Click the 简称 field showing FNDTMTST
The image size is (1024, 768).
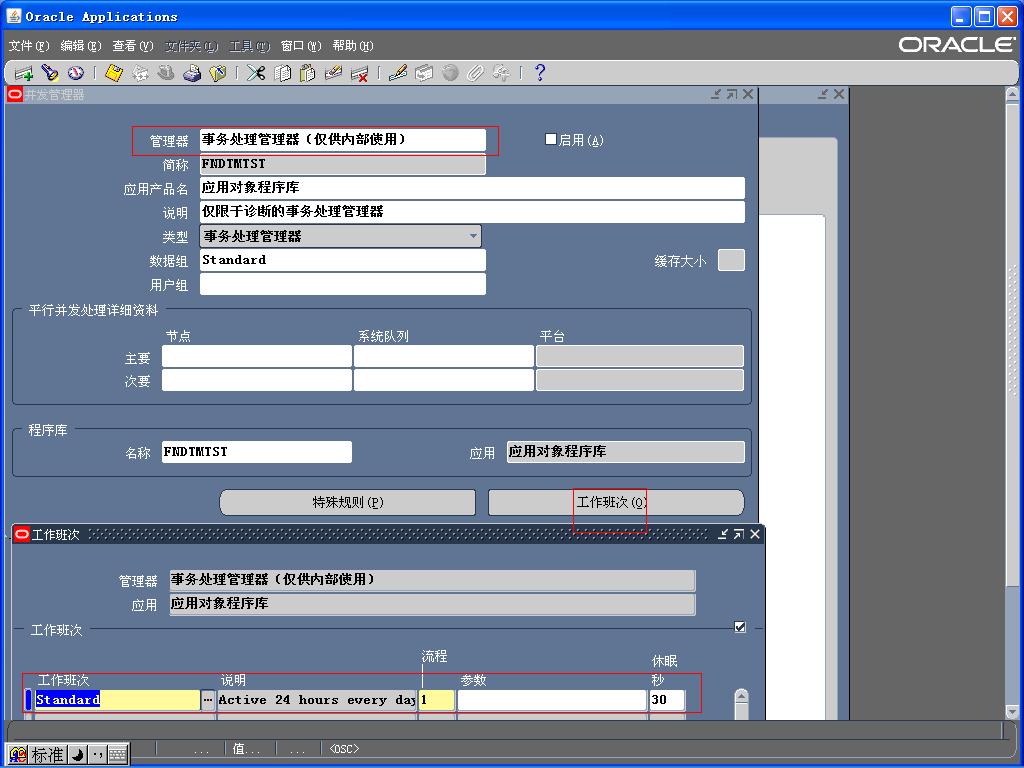(x=343, y=164)
